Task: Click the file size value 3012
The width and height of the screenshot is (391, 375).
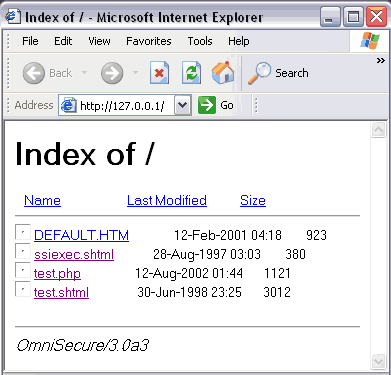Action: 277,292
